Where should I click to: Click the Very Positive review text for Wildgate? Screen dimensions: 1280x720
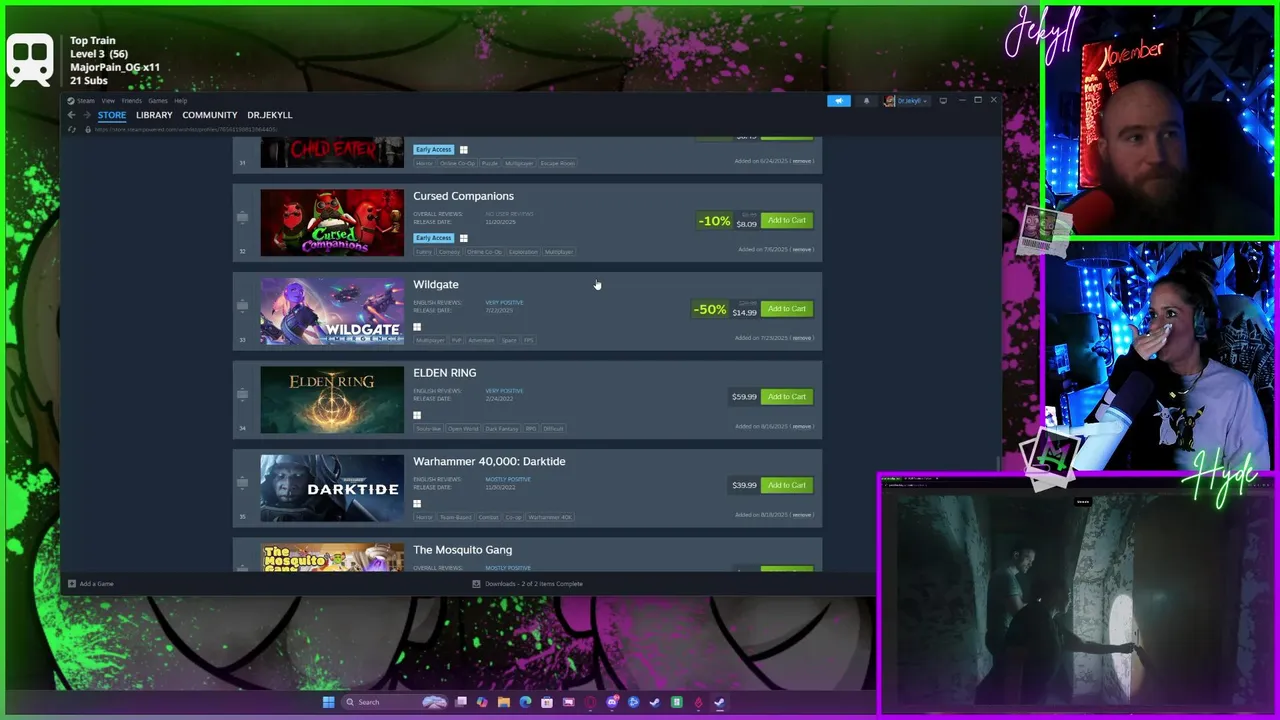coord(504,302)
